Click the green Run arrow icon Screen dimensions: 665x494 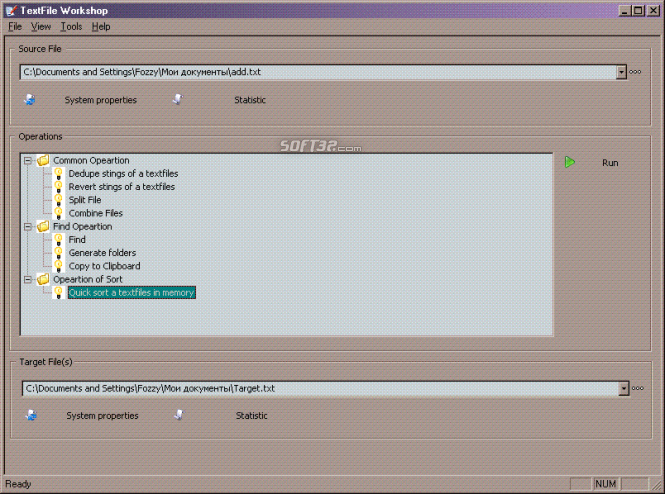(x=570, y=162)
